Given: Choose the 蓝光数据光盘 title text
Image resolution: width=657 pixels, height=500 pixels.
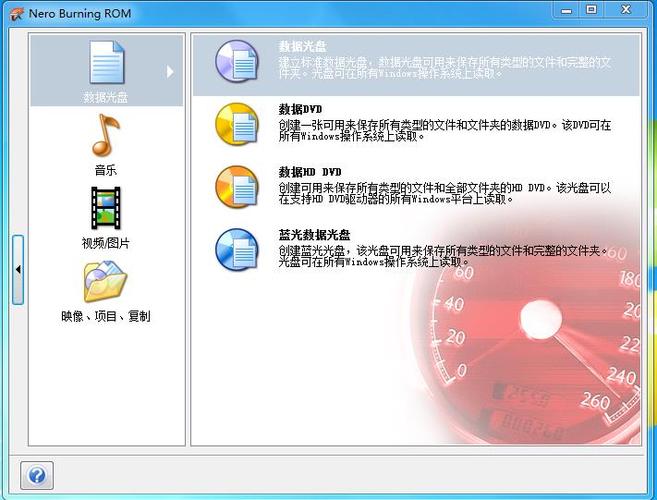Looking at the screenshot, I should (x=314, y=235).
